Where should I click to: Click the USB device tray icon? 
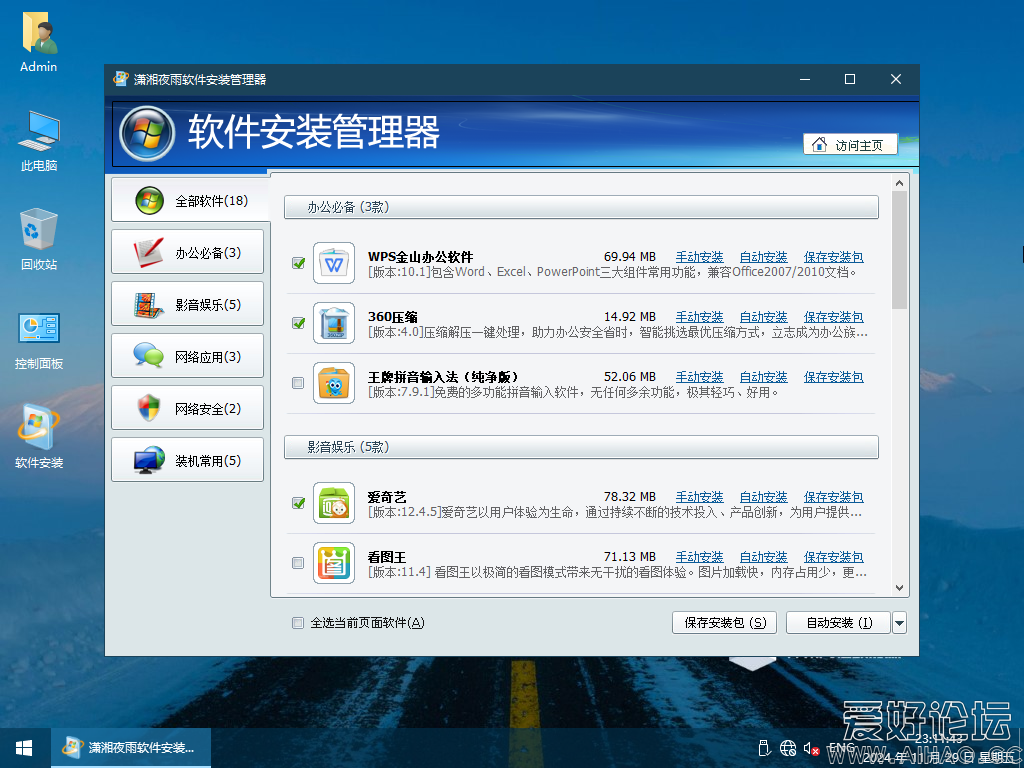click(x=765, y=748)
